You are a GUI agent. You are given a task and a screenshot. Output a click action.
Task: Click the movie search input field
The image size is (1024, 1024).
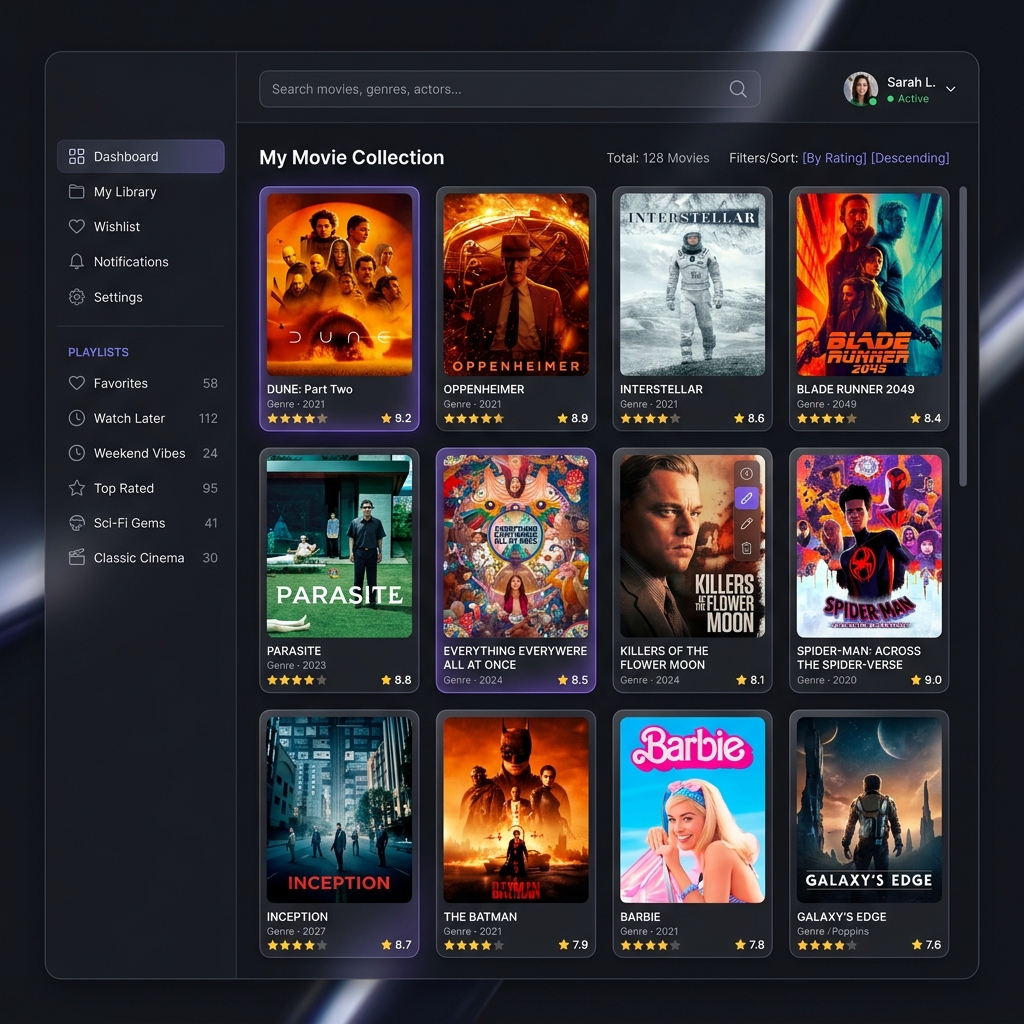click(450, 89)
